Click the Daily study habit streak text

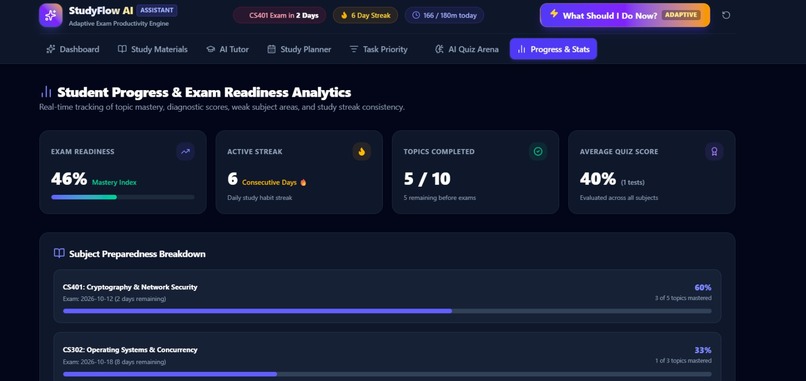pos(260,198)
